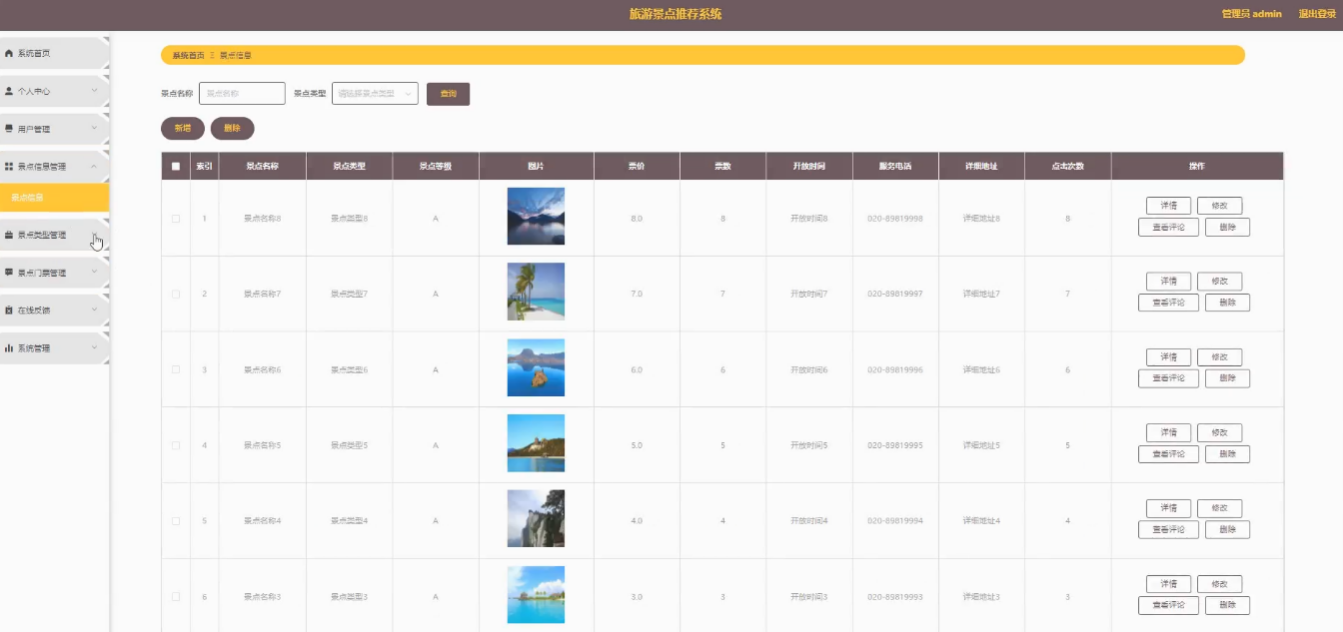The width and height of the screenshot is (1343, 632).
Task: Check the checkbox for row 景点名称7
Action: coord(176,294)
